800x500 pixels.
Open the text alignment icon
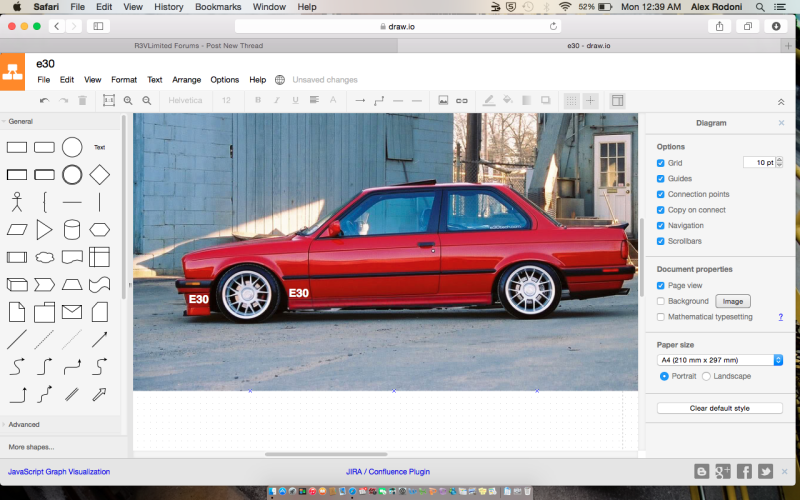pos(314,100)
